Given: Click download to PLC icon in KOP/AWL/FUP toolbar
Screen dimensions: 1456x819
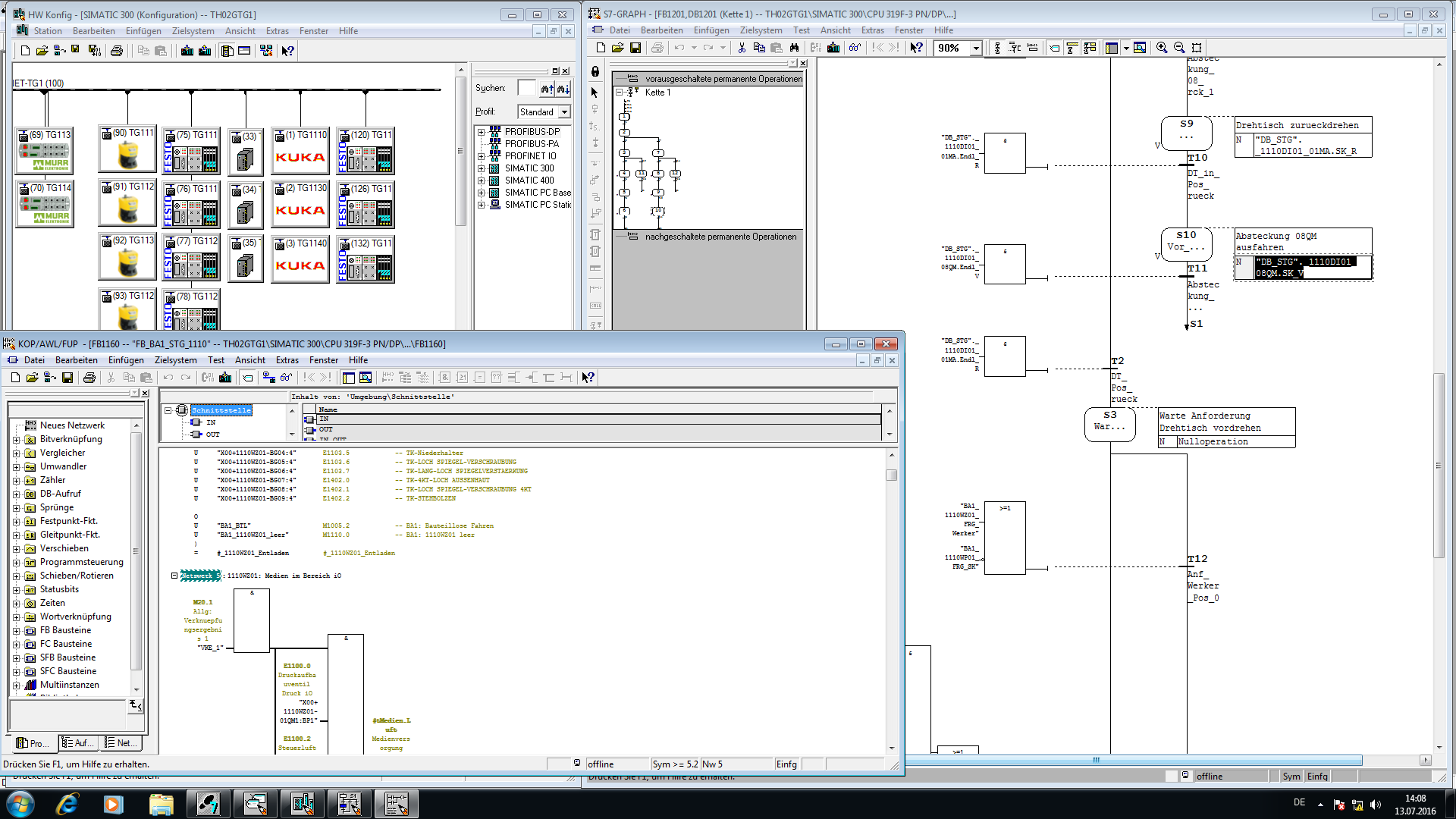Looking at the screenshot, I should click(x=225, y=378).
